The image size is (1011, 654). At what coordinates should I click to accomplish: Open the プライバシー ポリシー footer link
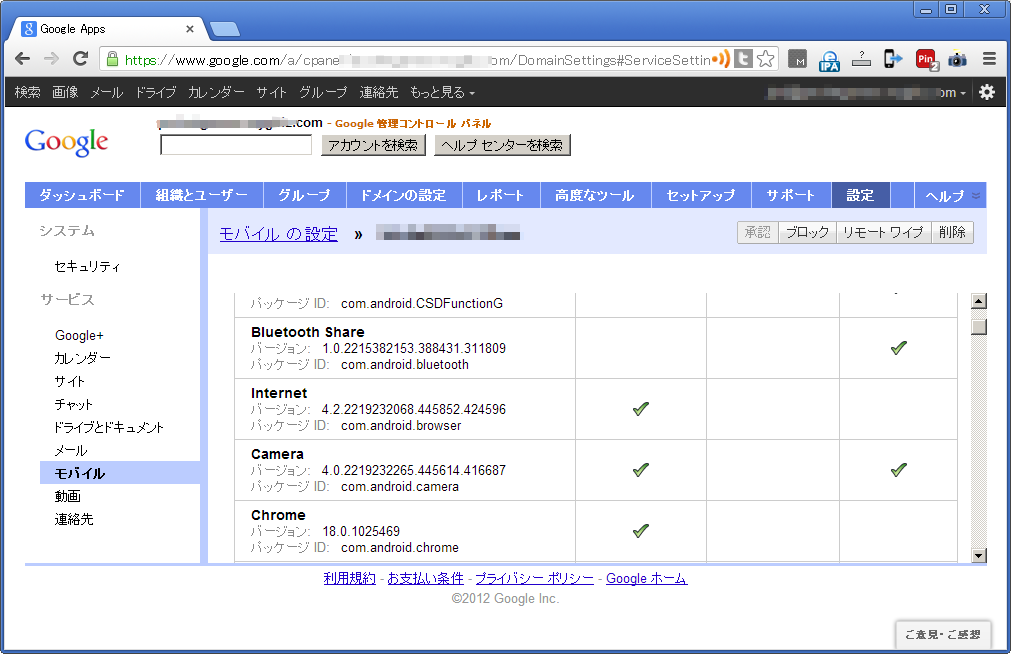[x=535, y=579]
